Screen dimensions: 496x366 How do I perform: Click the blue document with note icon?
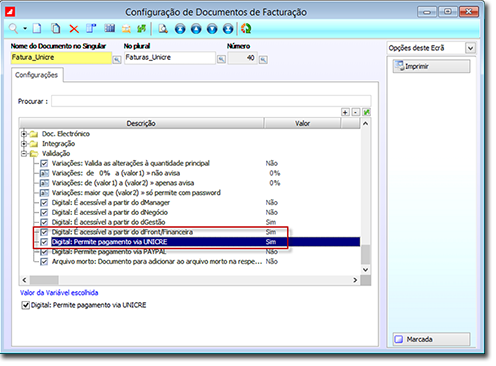(x=91, y=29)
